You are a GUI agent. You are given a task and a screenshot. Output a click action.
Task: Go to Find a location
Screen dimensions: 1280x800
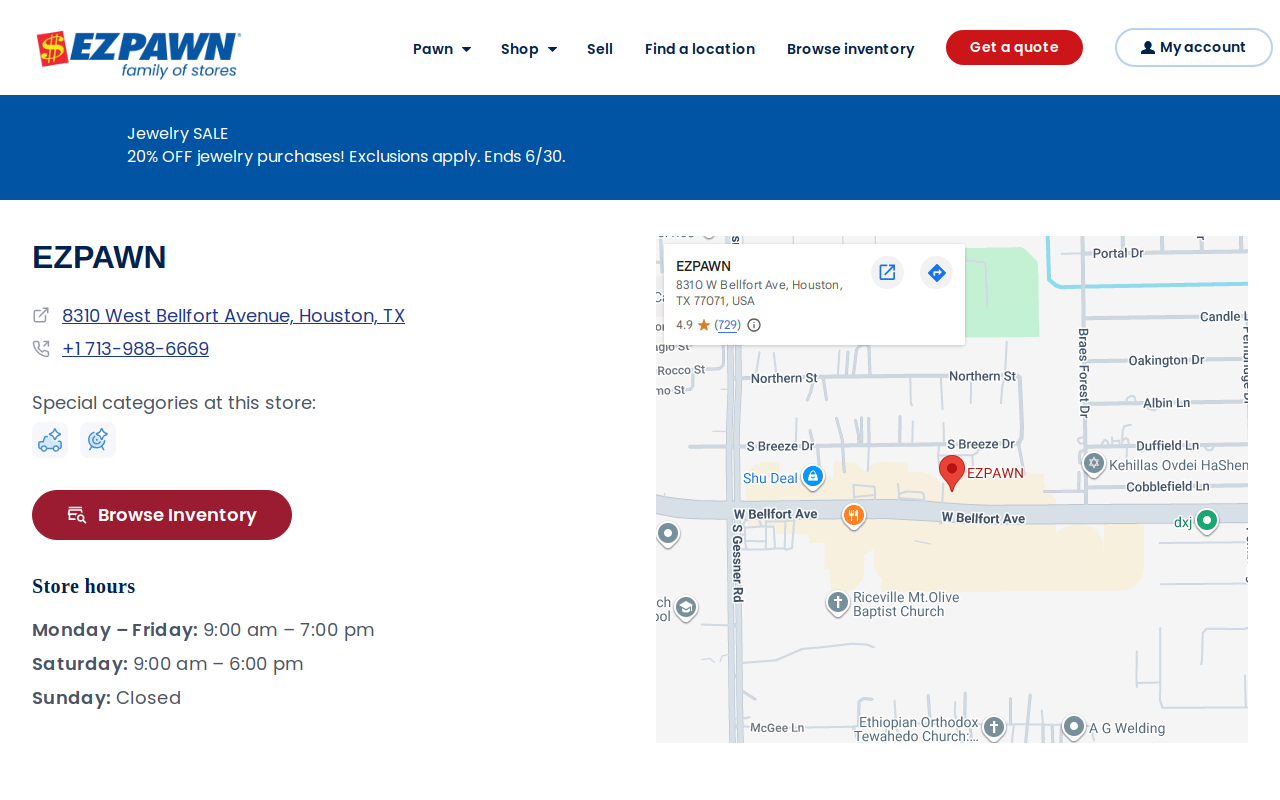pos(700,49)
